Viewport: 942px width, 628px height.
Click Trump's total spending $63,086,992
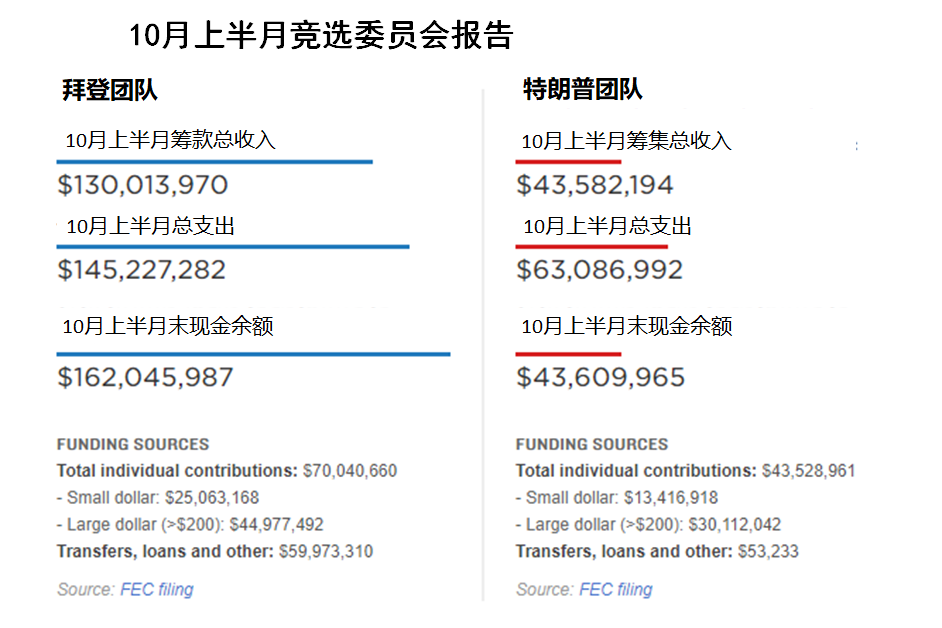coord(600,270)
